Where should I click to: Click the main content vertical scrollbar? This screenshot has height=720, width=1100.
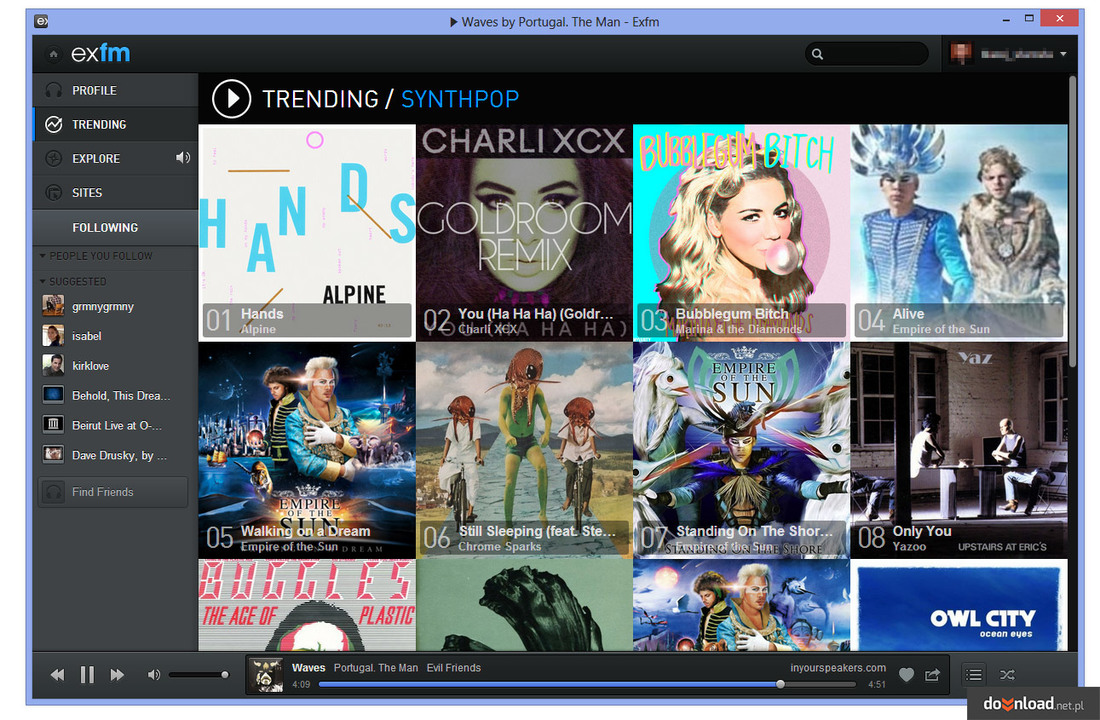point(1073,221)
